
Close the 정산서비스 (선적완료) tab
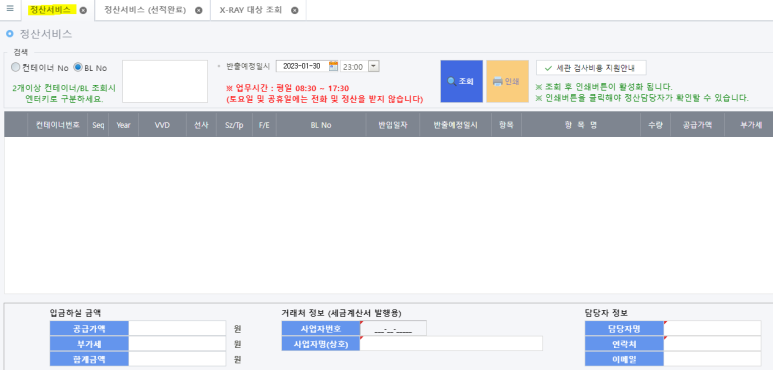click(x=199, y=10)
